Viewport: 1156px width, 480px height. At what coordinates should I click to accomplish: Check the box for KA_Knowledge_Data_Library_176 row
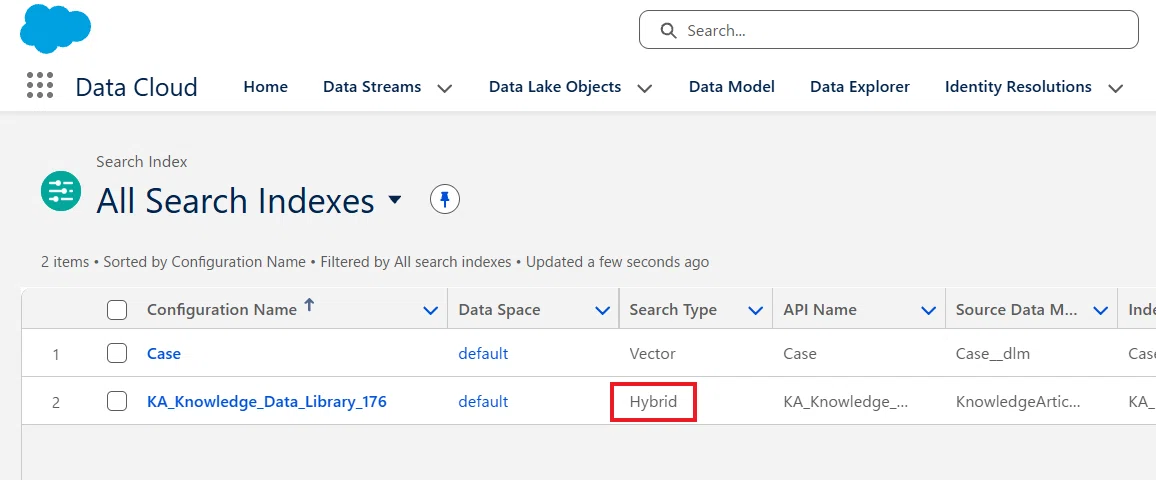pos(116,401)
